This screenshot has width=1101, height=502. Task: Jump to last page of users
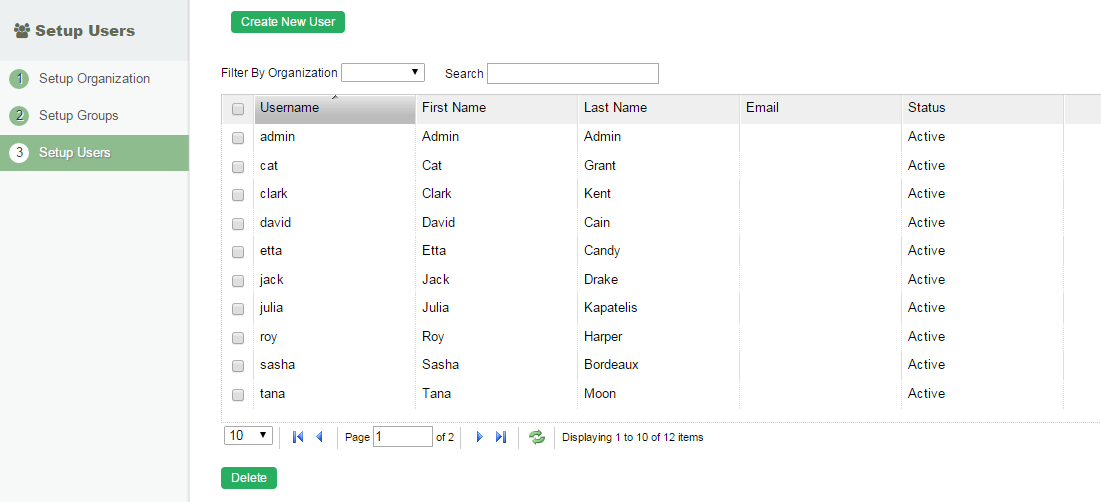pyautogui.click(x=501, y=437)
